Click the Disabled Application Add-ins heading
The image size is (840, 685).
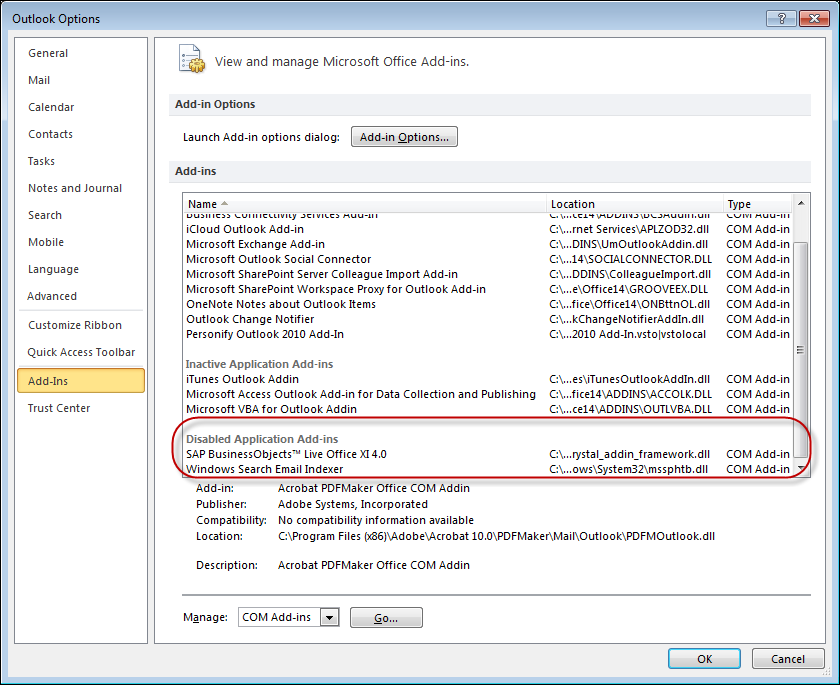(262, 439)
